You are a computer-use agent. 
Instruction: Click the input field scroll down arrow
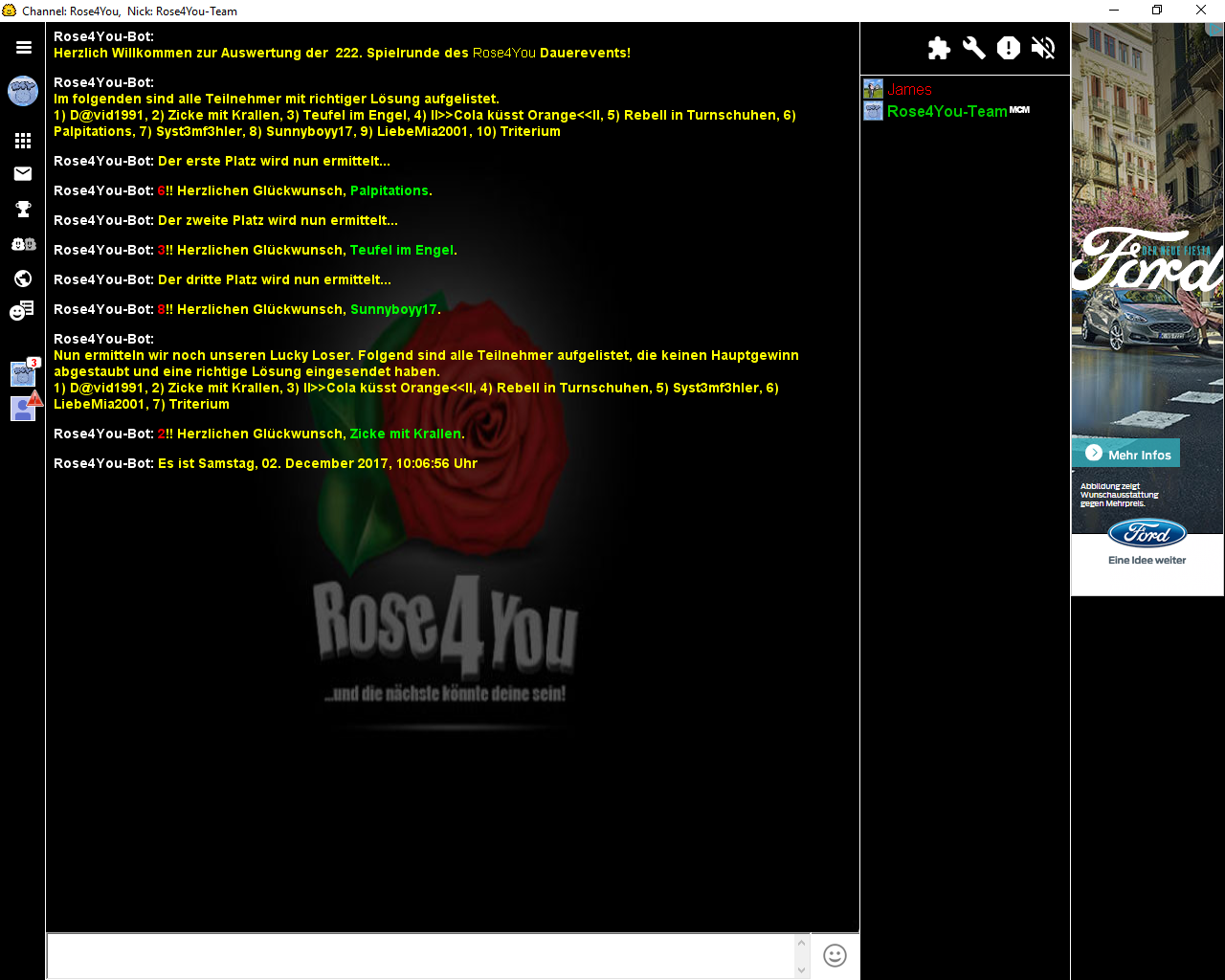click(x=802, y=969)
